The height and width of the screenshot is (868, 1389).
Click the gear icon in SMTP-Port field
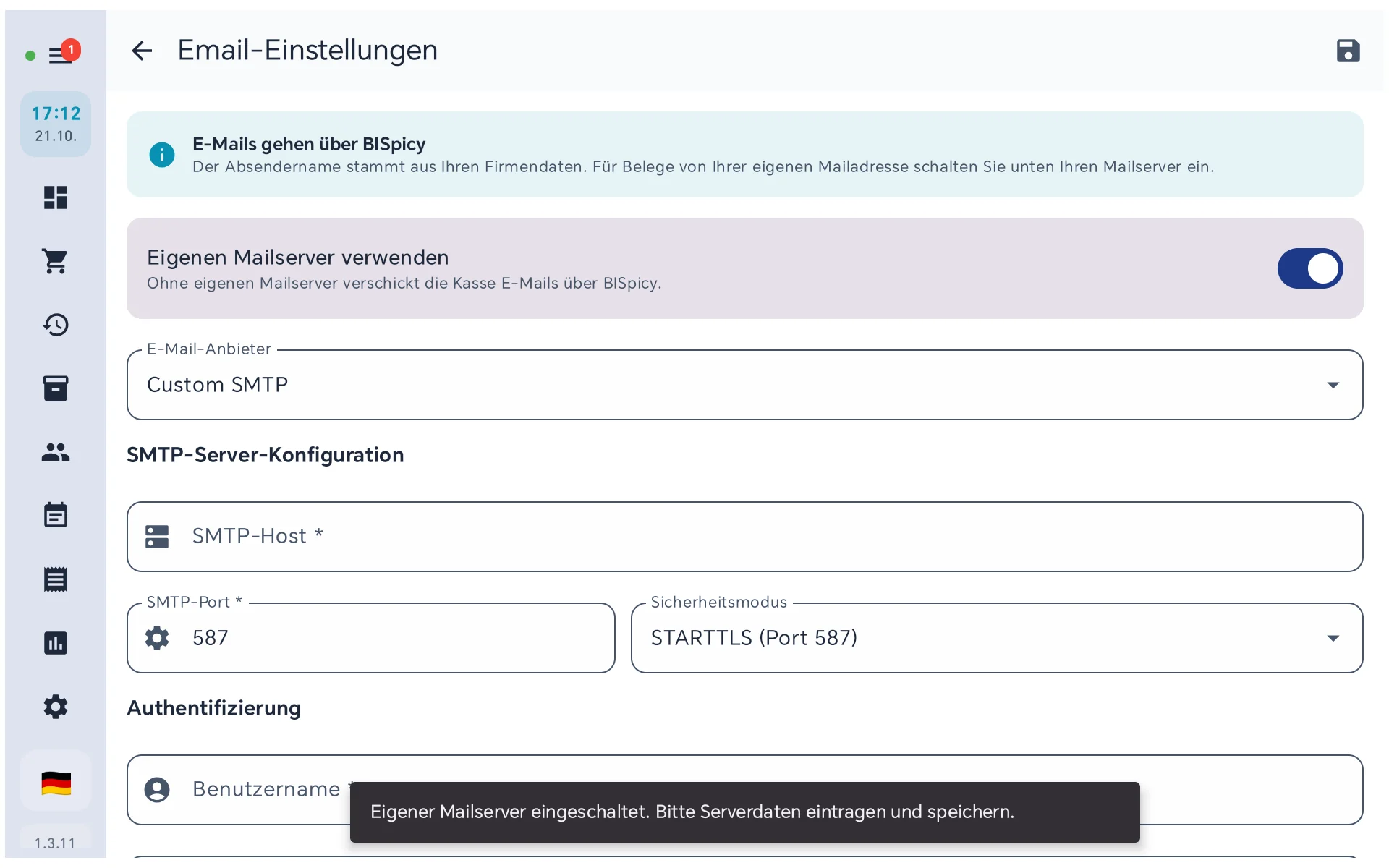(157, 638)
